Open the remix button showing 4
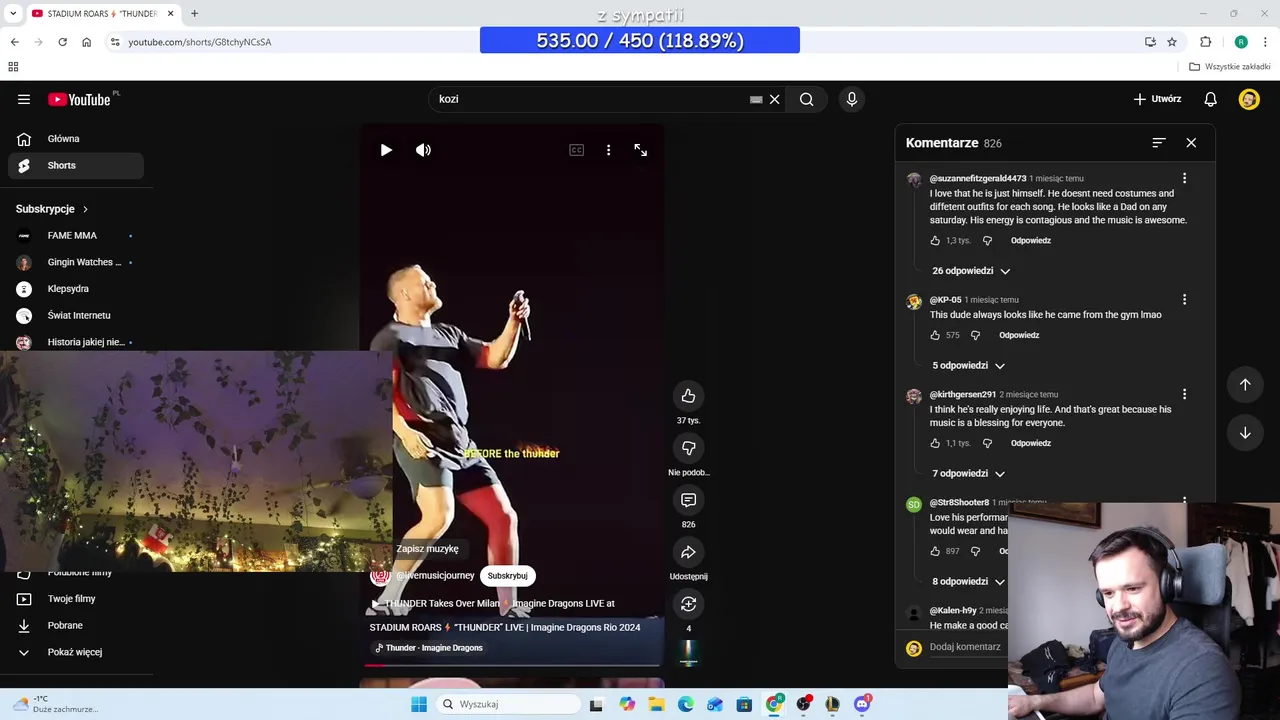This screenshot has height=720, width=1280. 688,604
